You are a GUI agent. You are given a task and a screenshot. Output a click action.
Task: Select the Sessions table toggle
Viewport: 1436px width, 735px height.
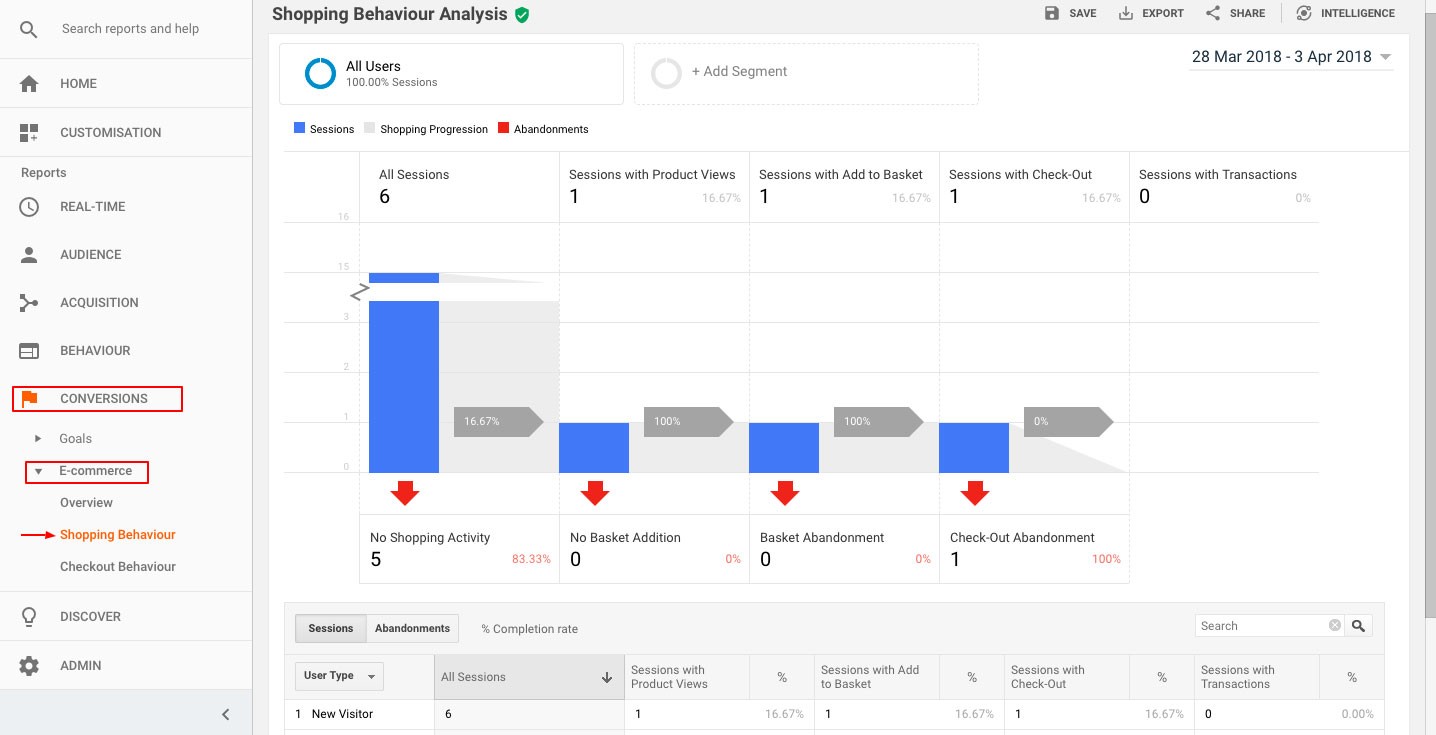pos(330,628)
